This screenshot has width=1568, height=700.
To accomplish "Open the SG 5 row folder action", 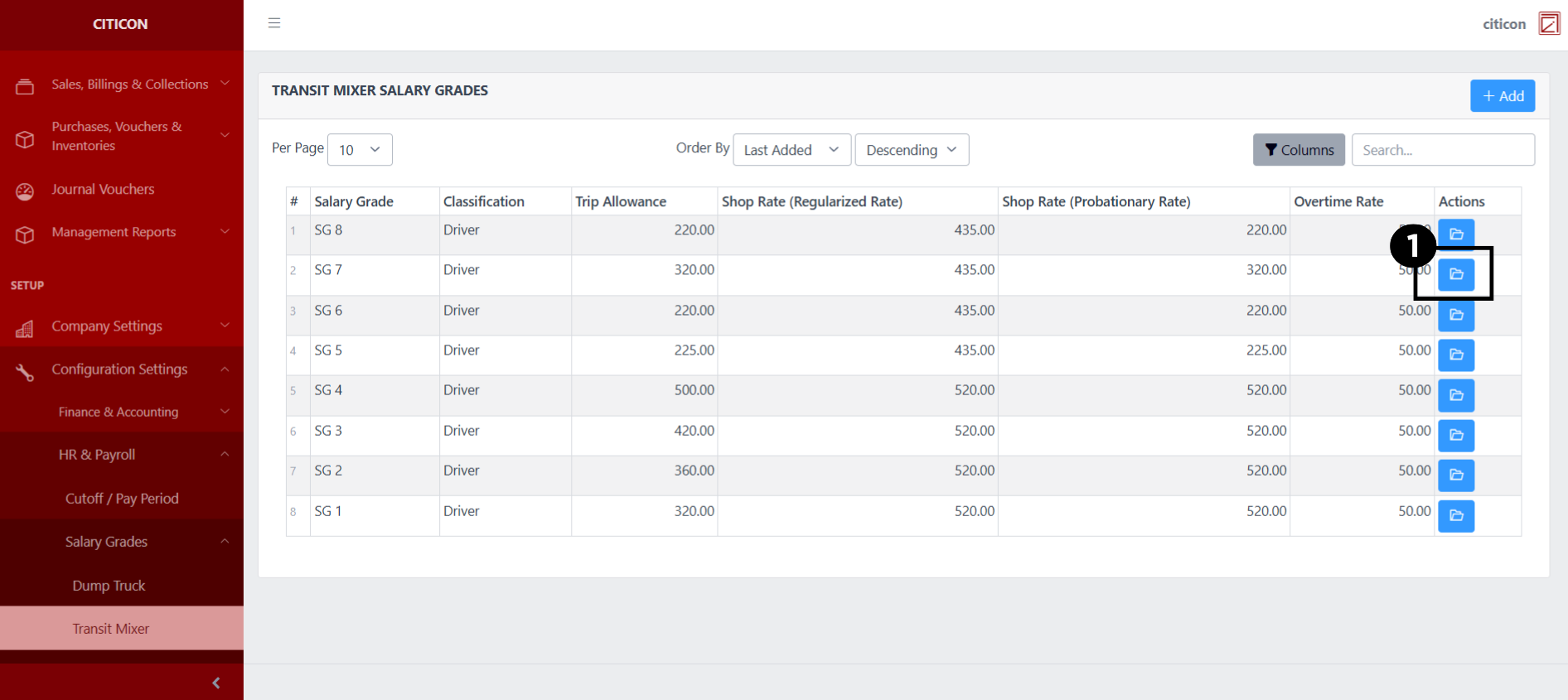I will (x=1456, y=355).
